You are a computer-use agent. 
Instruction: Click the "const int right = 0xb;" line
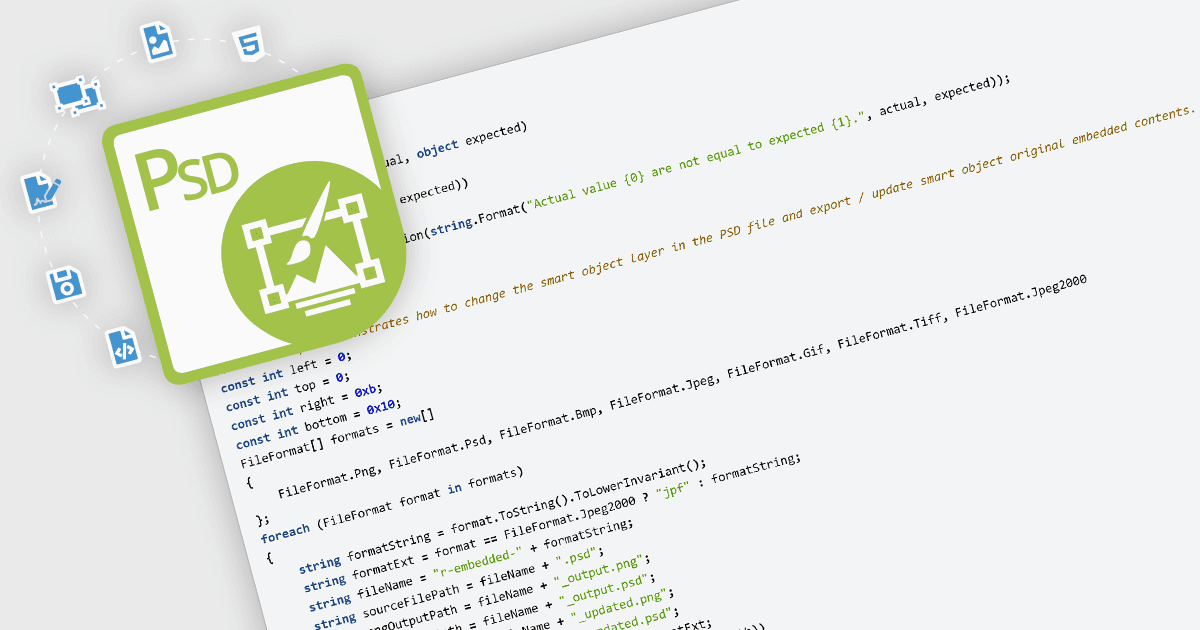(307, 407)
